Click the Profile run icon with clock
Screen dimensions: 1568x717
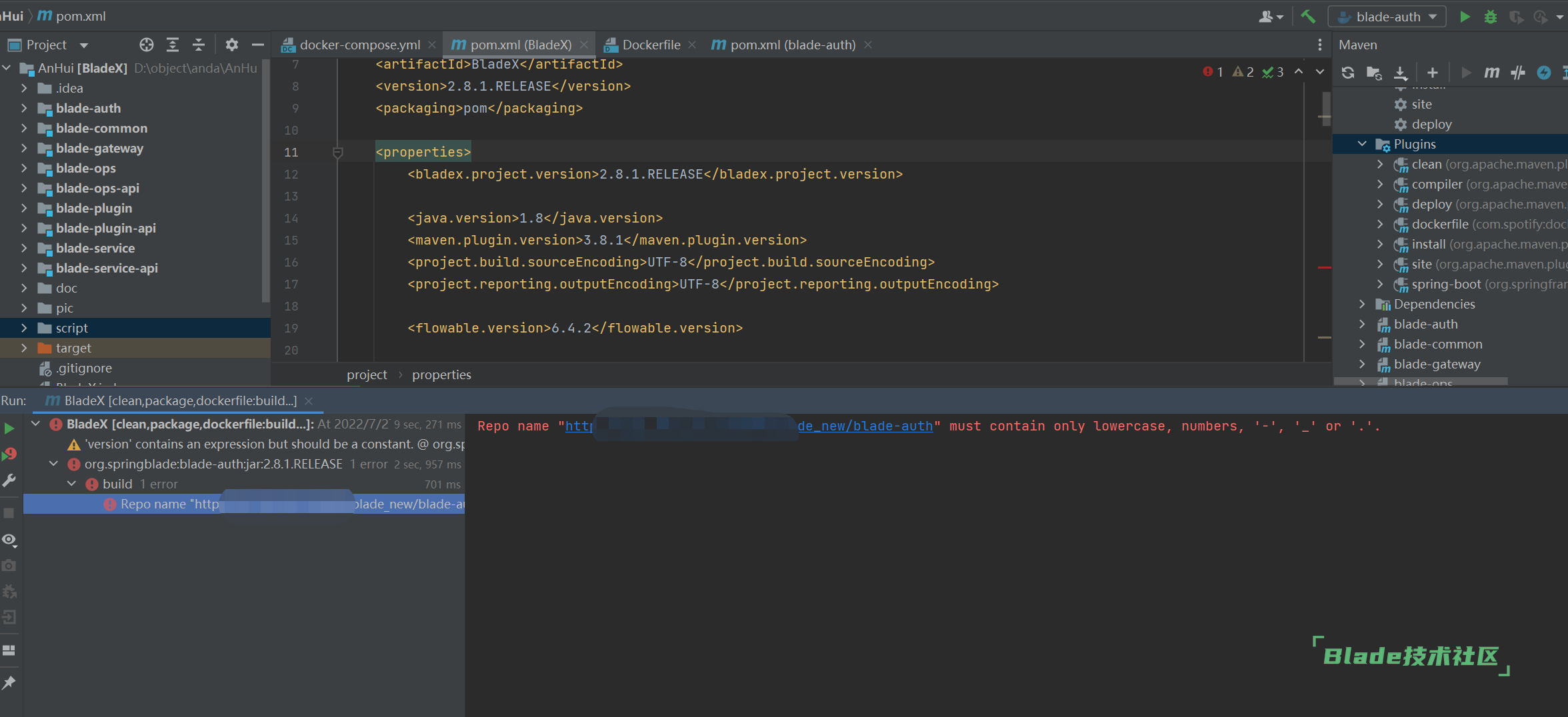tap(1541, 17)
